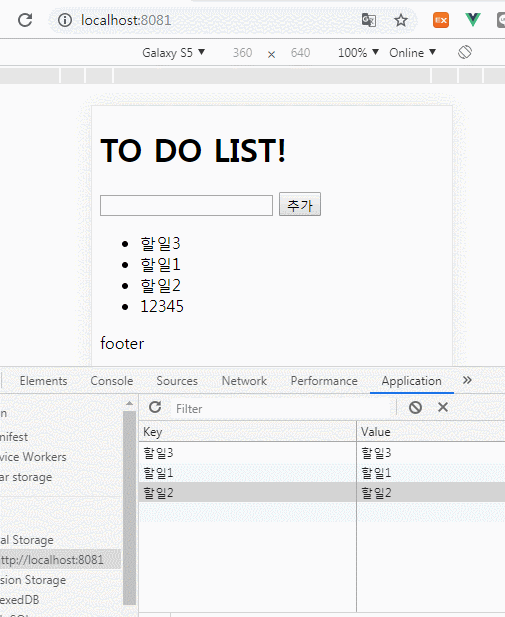Screen dimensions: 505x617
Task: Open Manifest in the sidebar
Action: (x=14, y=437)
